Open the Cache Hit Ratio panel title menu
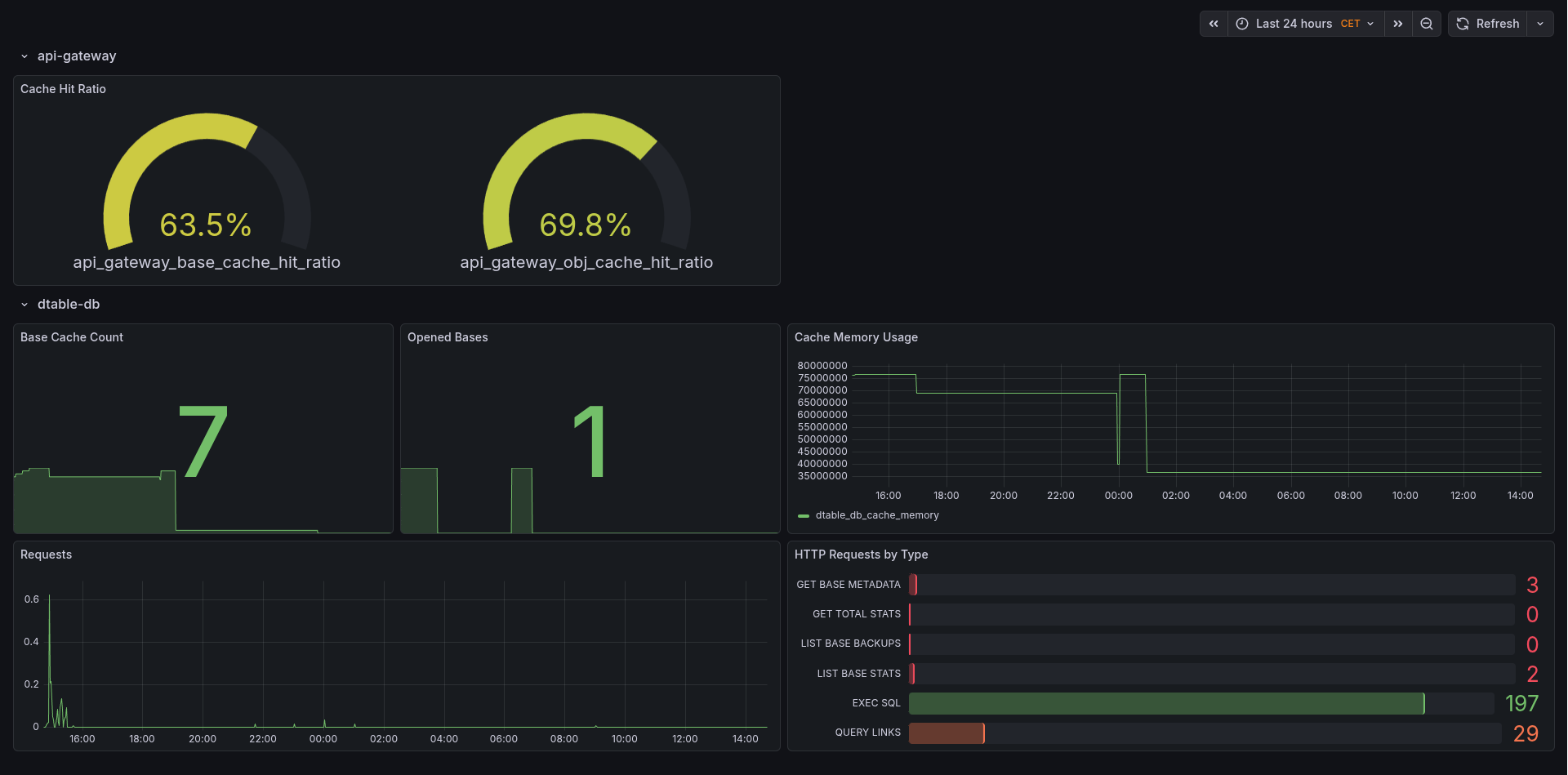 tap(63, 89)
